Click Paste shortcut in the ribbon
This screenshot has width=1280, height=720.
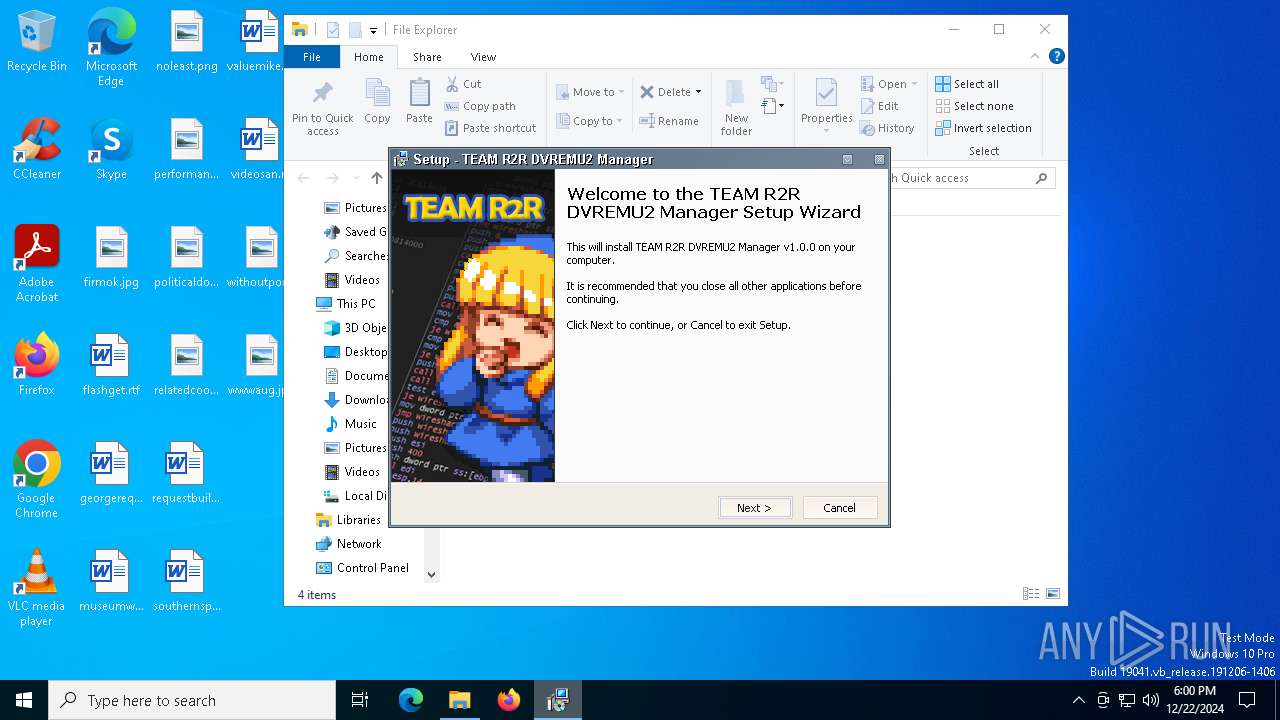click(x=490, y=128)
